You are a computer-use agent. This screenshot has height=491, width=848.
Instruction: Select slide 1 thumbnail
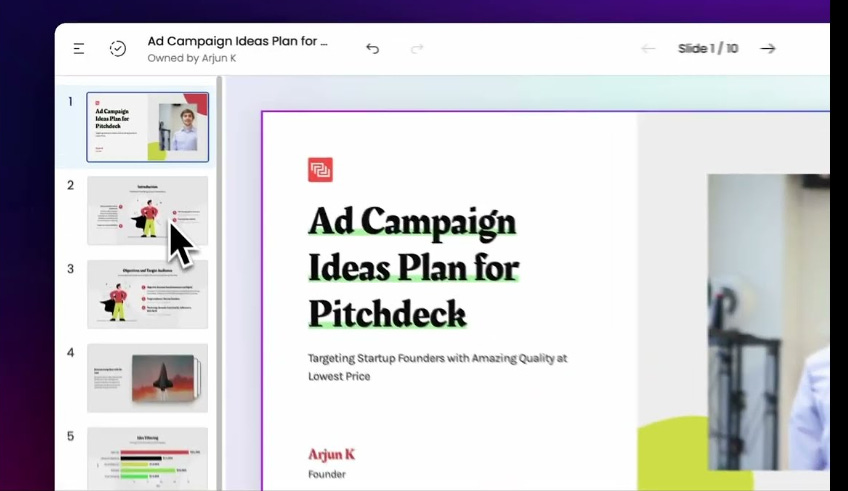pyautogui.click(x=148, y=127)
